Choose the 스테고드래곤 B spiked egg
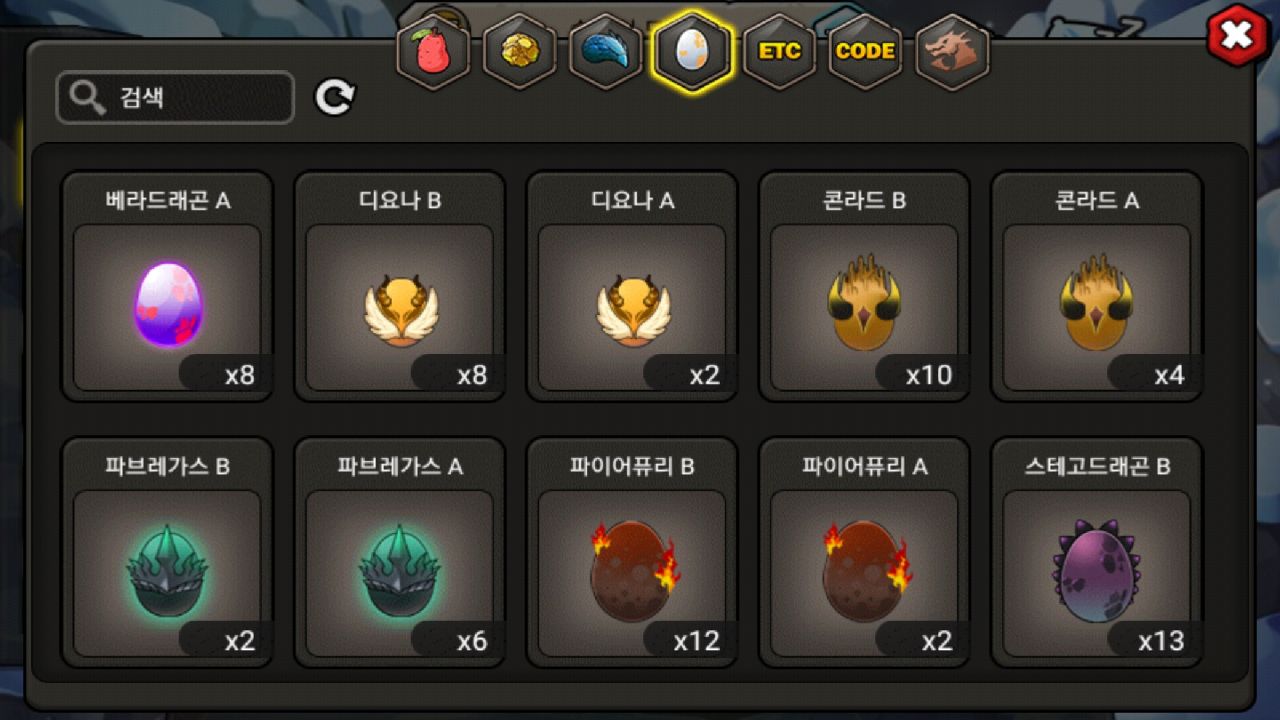 [1096, 552]
